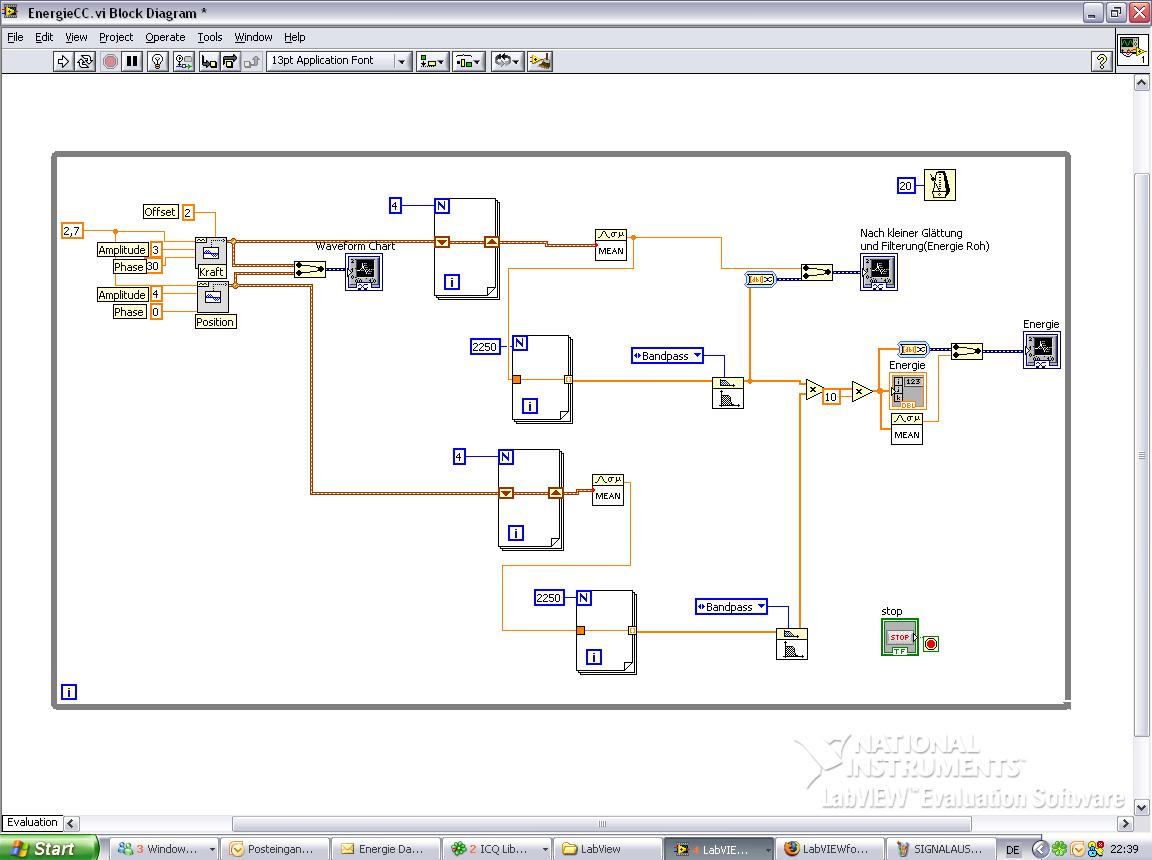Image resolution: width=1152 pixels, height=860 pixels.
Task: Select the lower filter VI node
Action: tap(791, 644)
